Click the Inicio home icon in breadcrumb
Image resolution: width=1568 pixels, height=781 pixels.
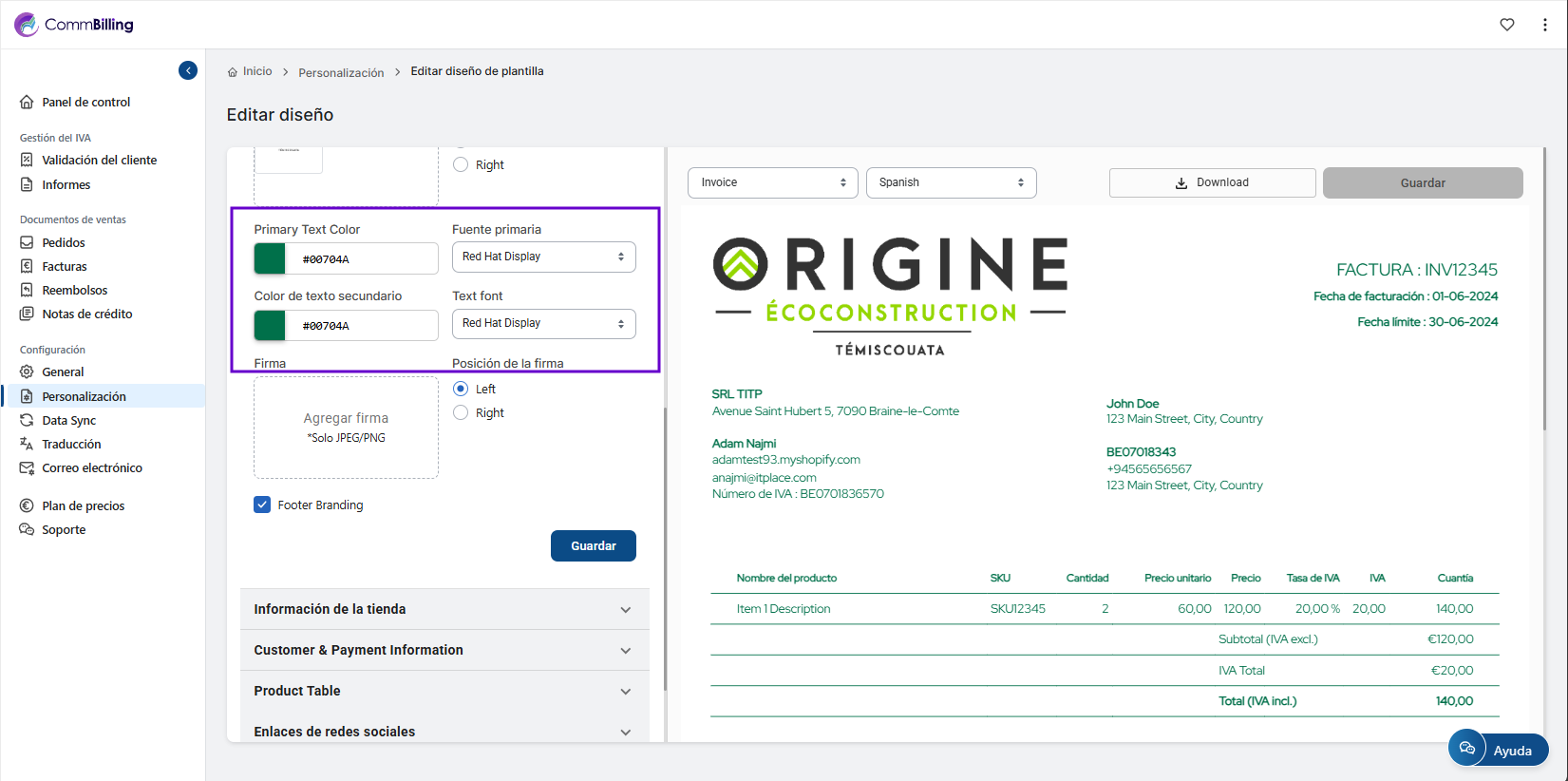[x=233, y=72]
